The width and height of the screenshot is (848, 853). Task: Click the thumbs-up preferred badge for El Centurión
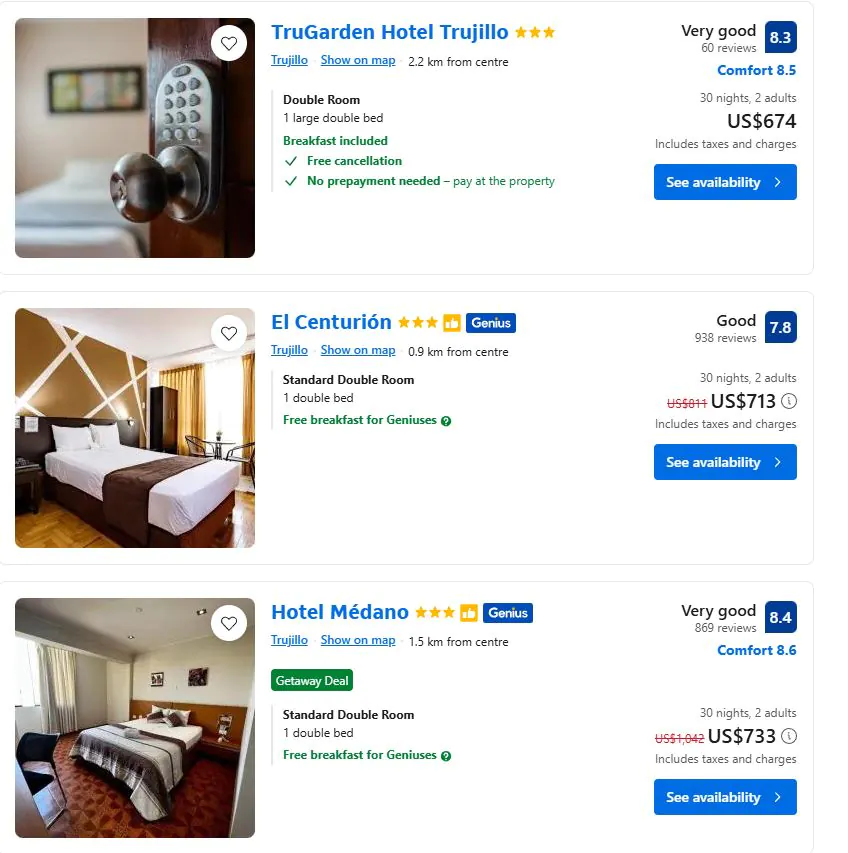pos(451,323)
